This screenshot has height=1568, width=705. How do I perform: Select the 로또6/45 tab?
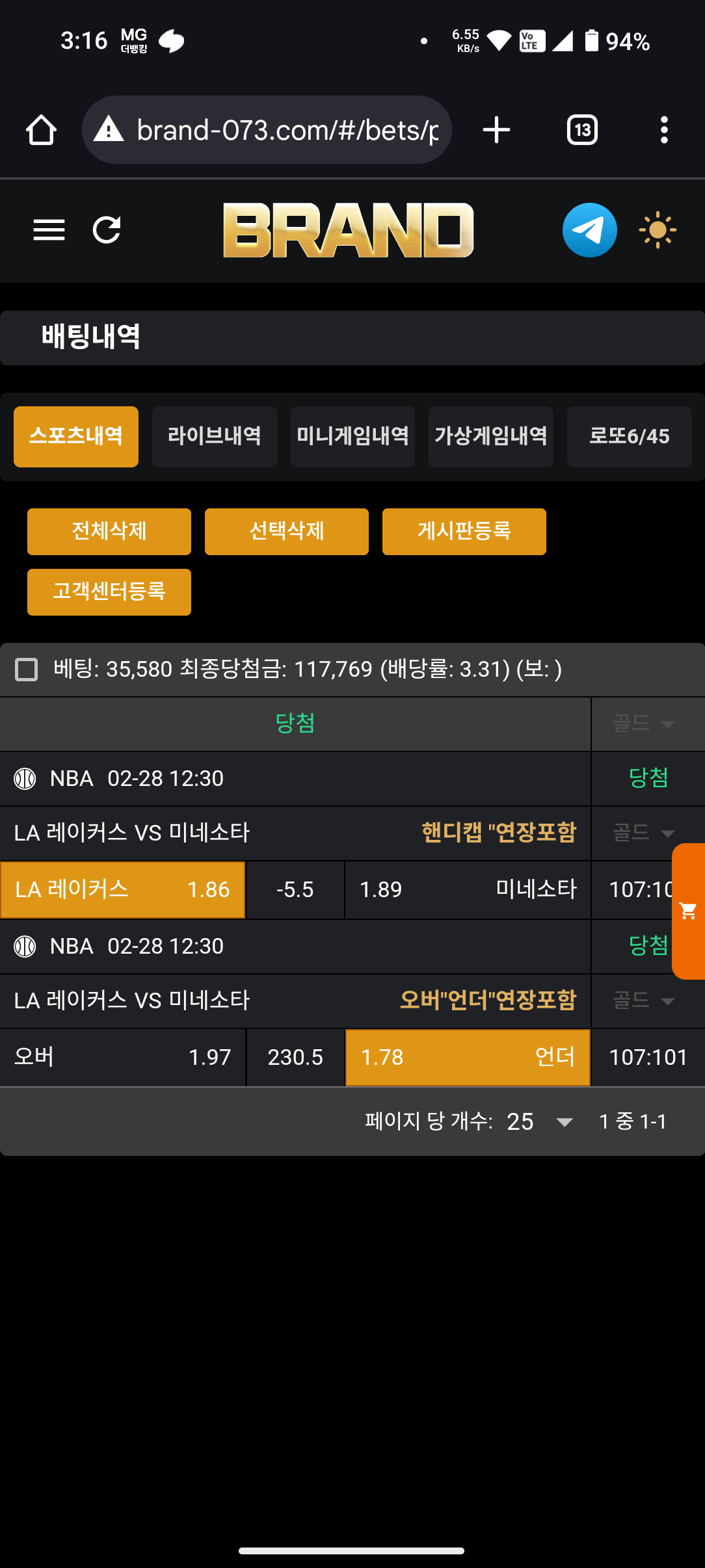(x=629, y=436)
